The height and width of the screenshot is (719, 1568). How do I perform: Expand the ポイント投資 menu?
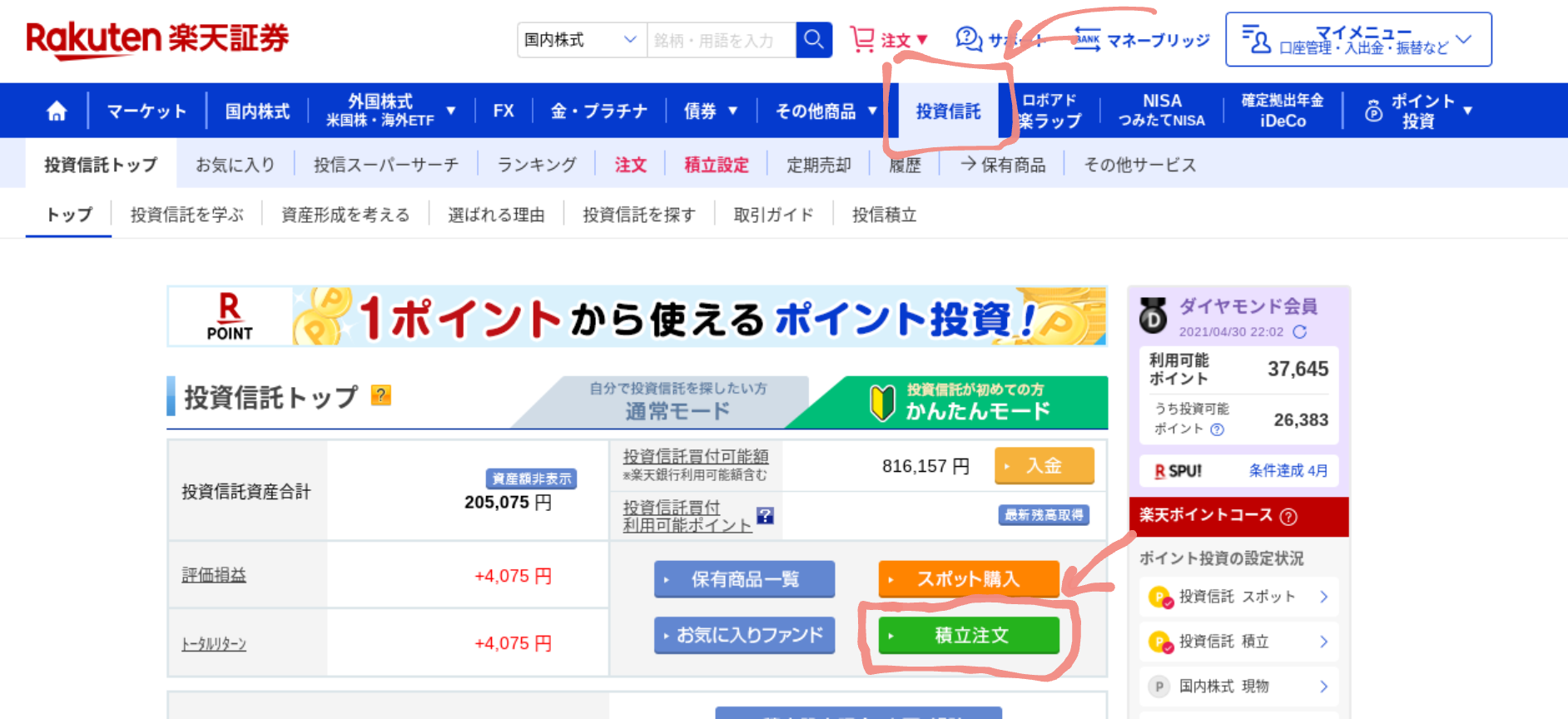(1418, 111)
